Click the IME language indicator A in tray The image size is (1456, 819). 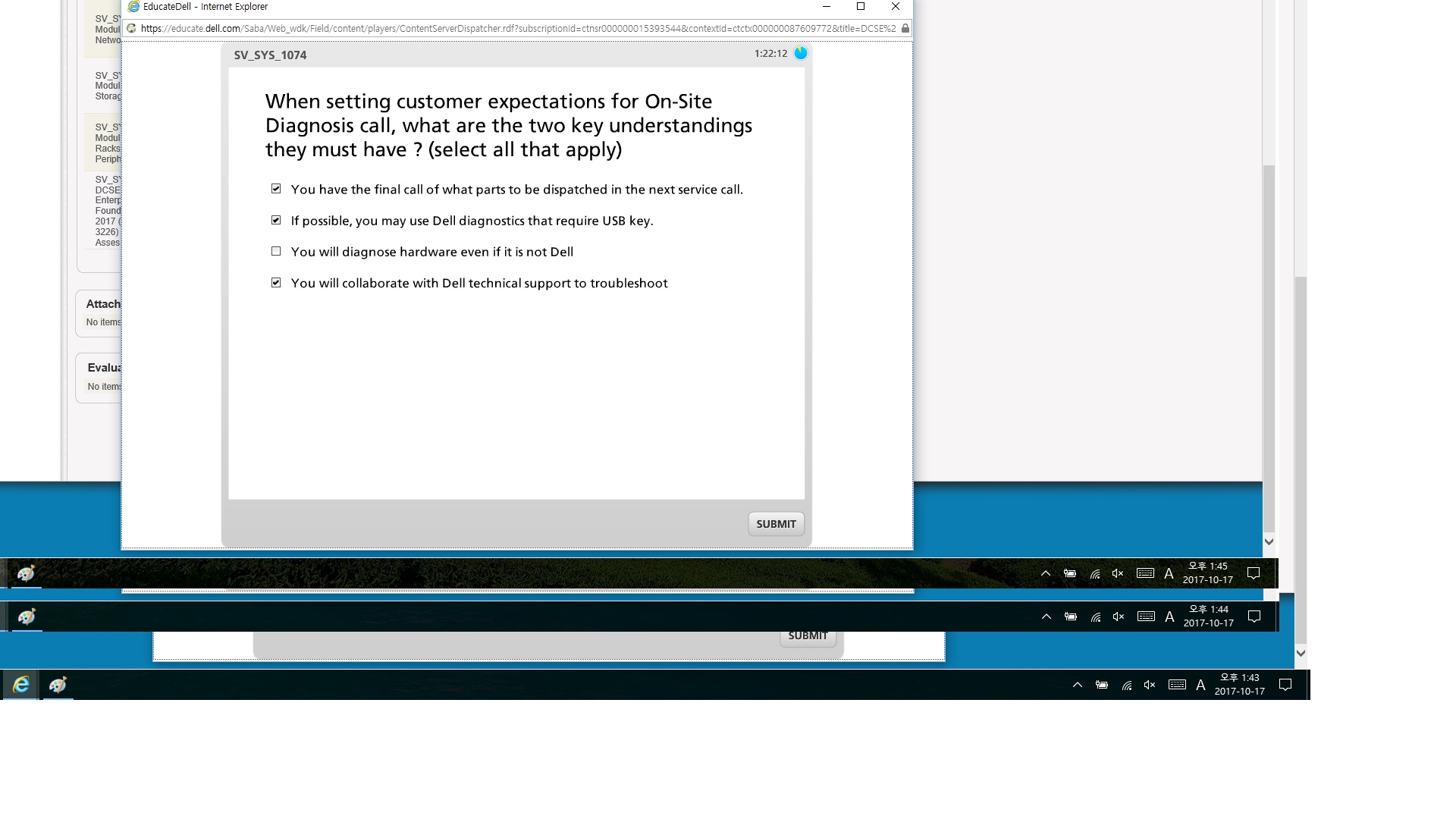1200,685
